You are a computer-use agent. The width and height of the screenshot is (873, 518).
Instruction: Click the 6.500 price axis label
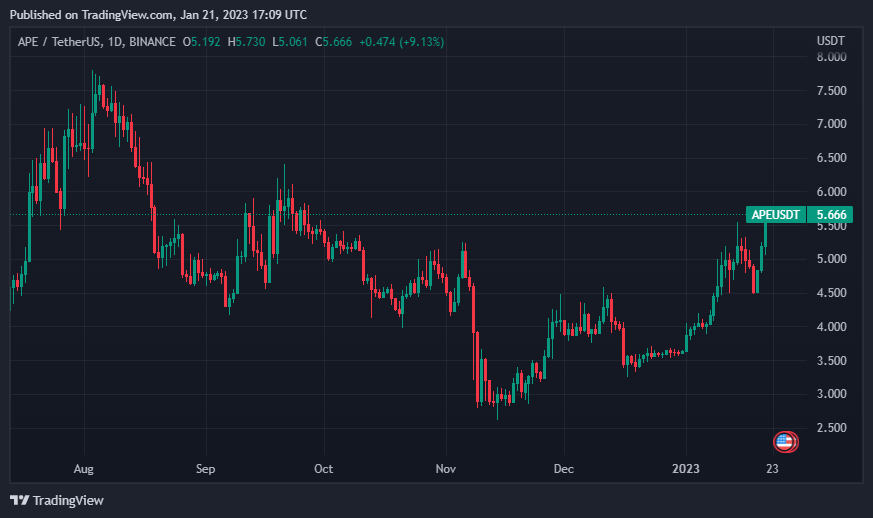(x=831, y=158)
